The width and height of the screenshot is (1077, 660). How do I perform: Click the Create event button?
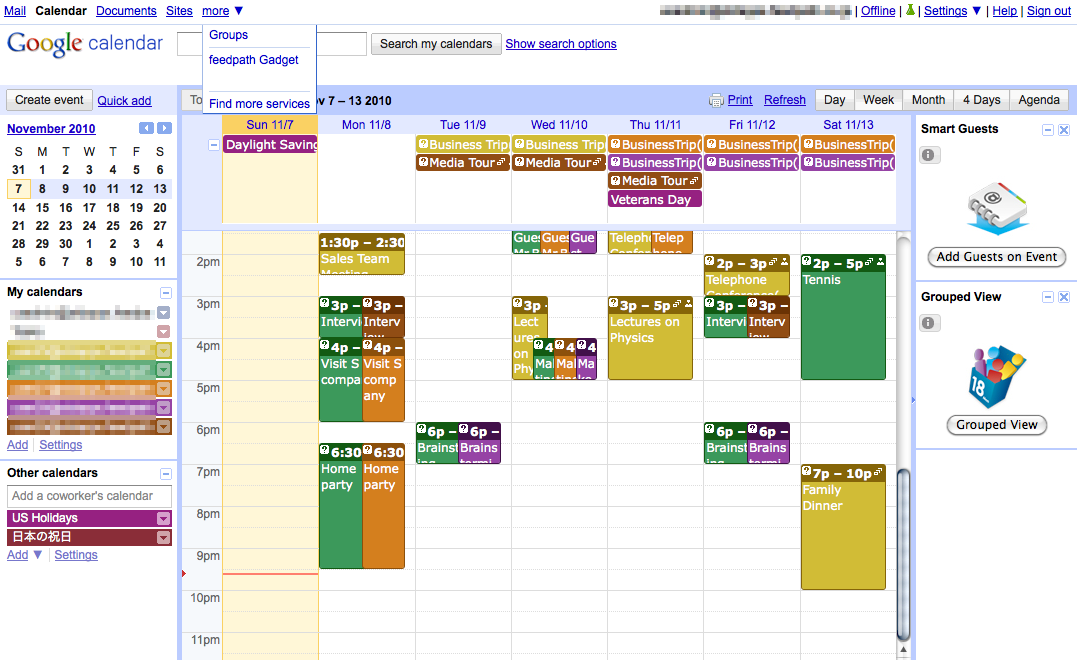click(x=49, y=100)
